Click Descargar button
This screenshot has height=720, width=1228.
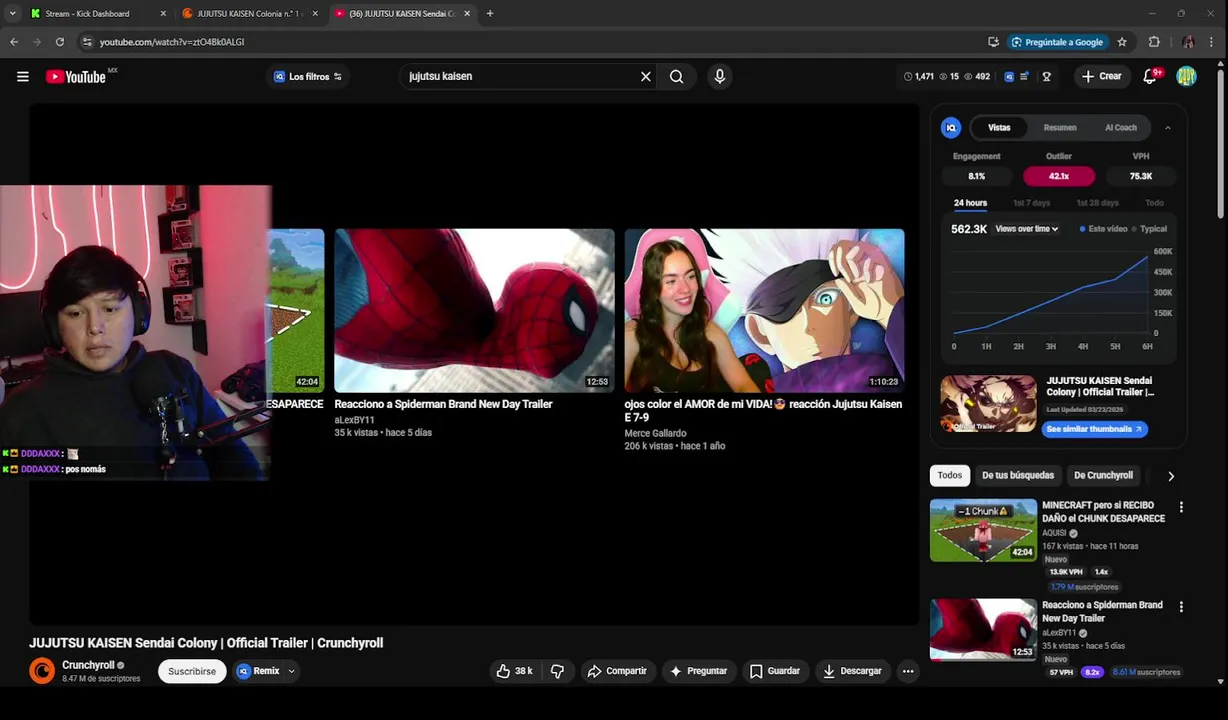click(852, 671)
